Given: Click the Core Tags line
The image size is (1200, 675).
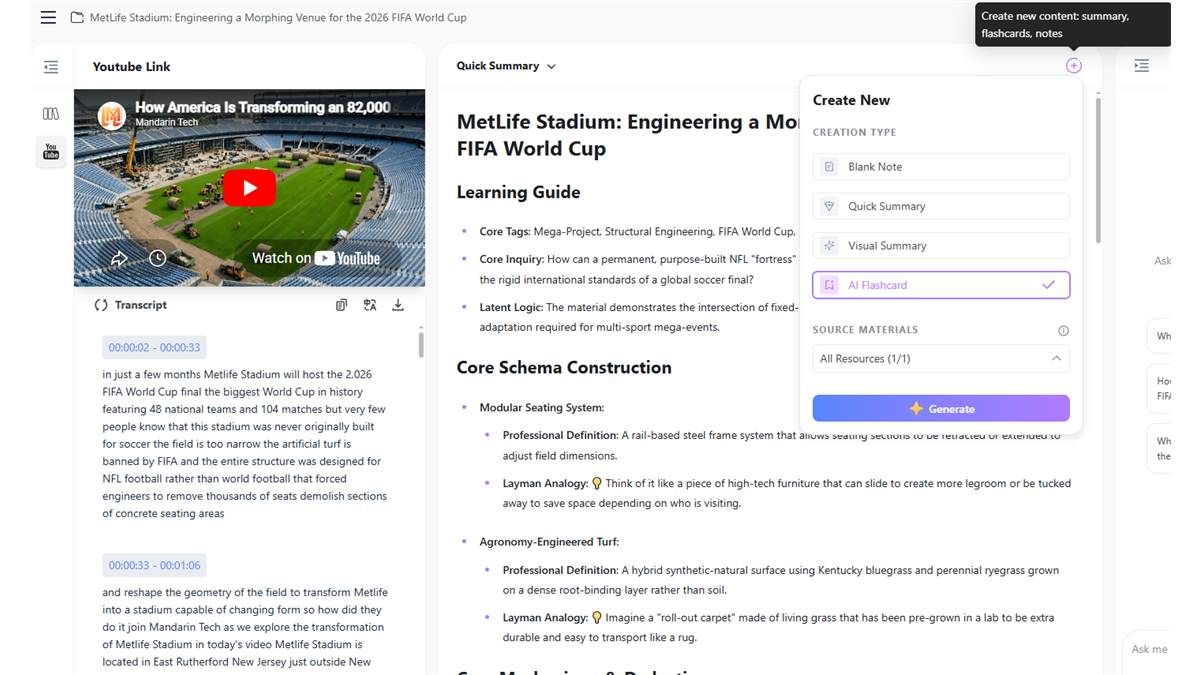Looking at the screenshot, I should pos(637,232).
